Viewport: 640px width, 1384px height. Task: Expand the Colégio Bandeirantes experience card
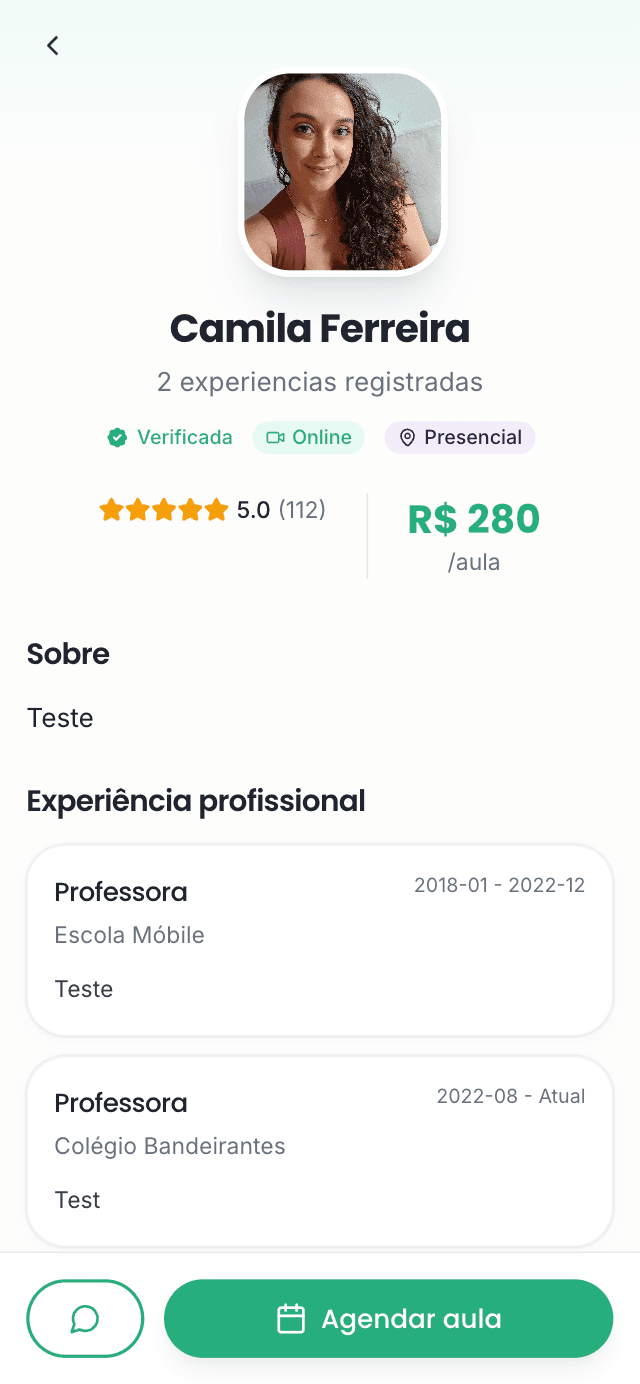tap(319, 1150)
